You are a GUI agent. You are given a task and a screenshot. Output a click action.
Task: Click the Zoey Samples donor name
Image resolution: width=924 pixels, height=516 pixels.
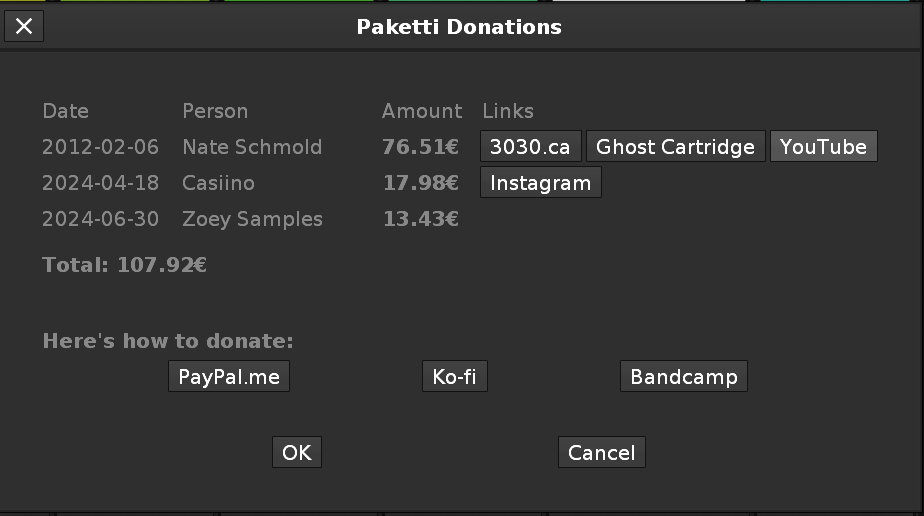coord(252,219)
